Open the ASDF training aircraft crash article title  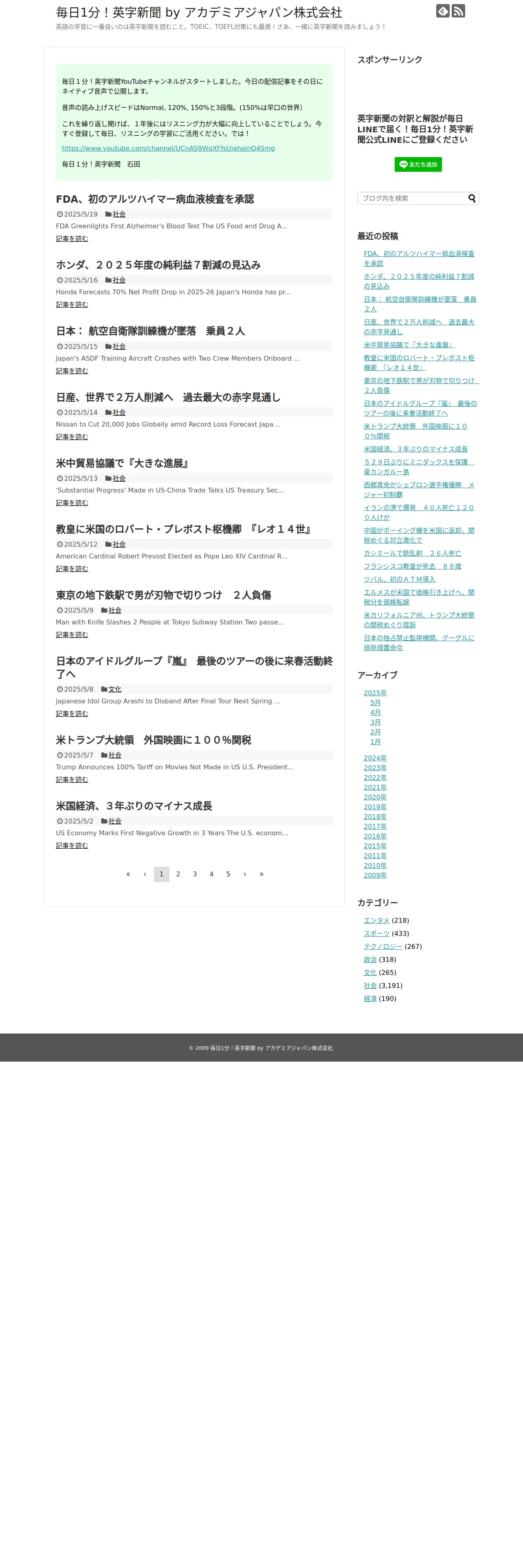click(150, 331)
